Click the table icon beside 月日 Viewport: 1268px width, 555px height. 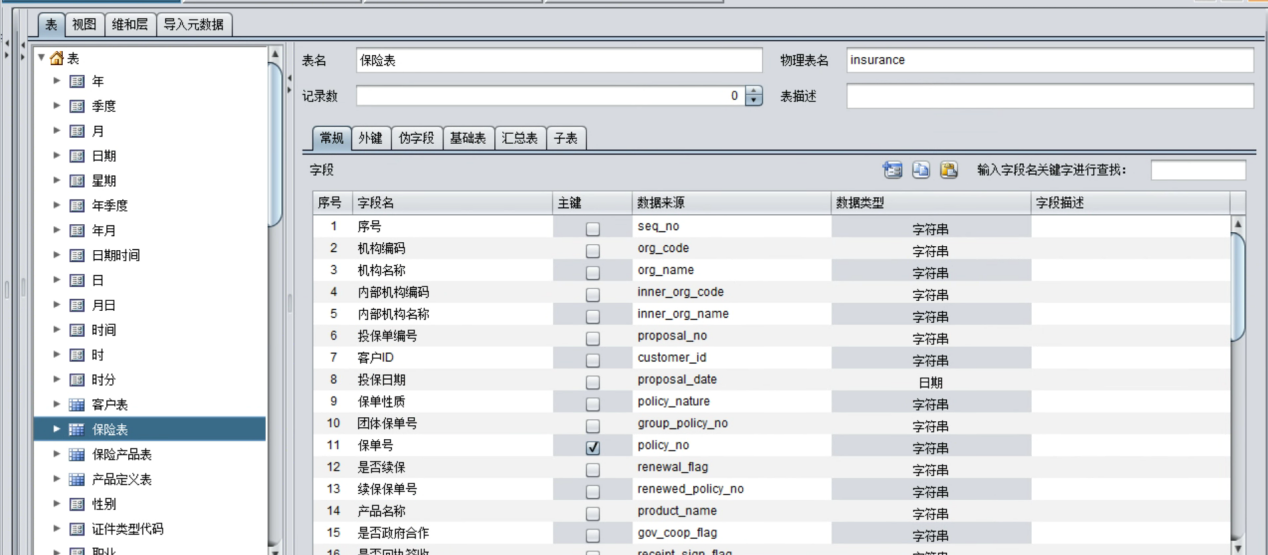(x=77, y=305)
